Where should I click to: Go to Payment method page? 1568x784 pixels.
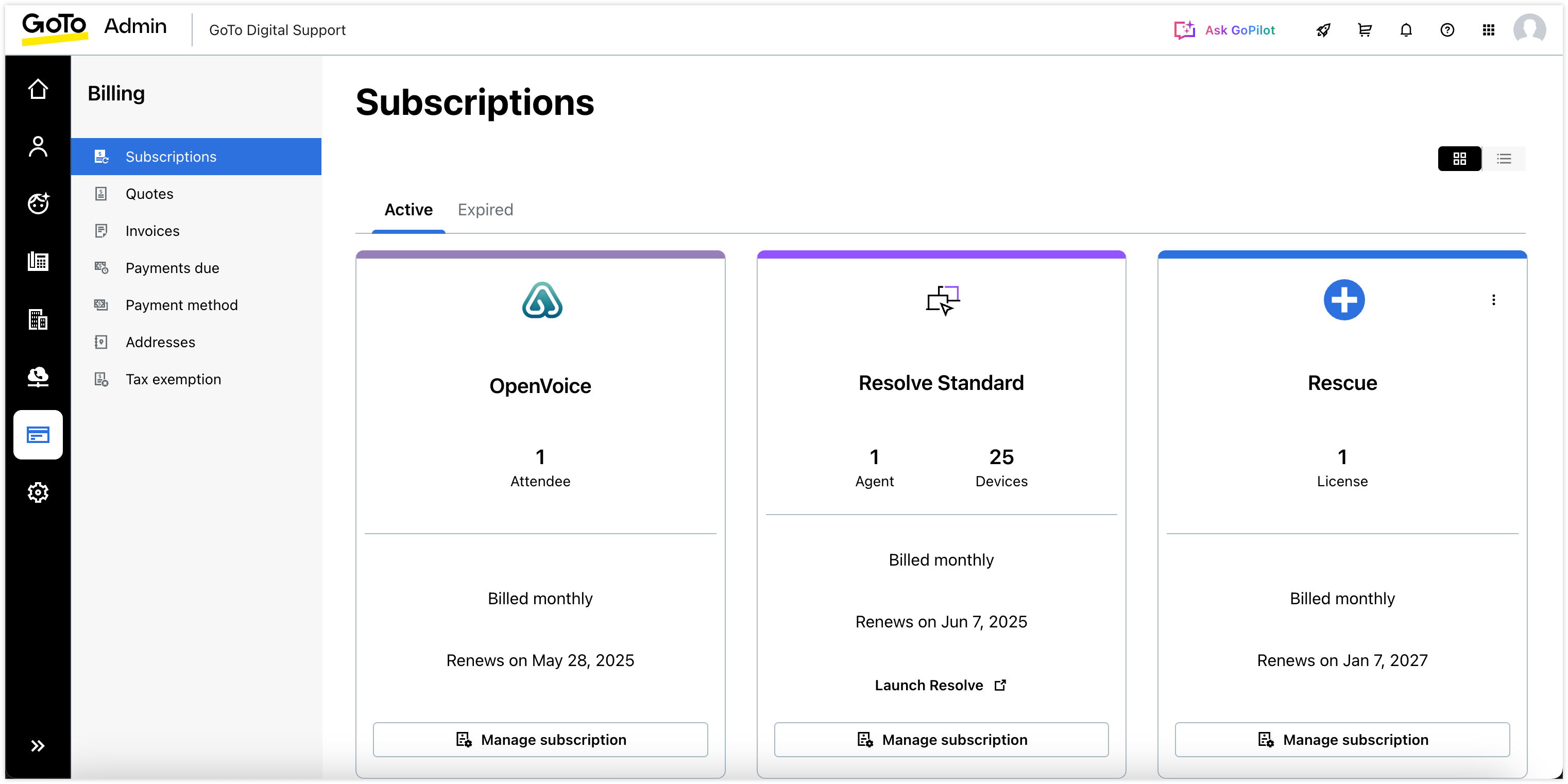pos(181,305)
